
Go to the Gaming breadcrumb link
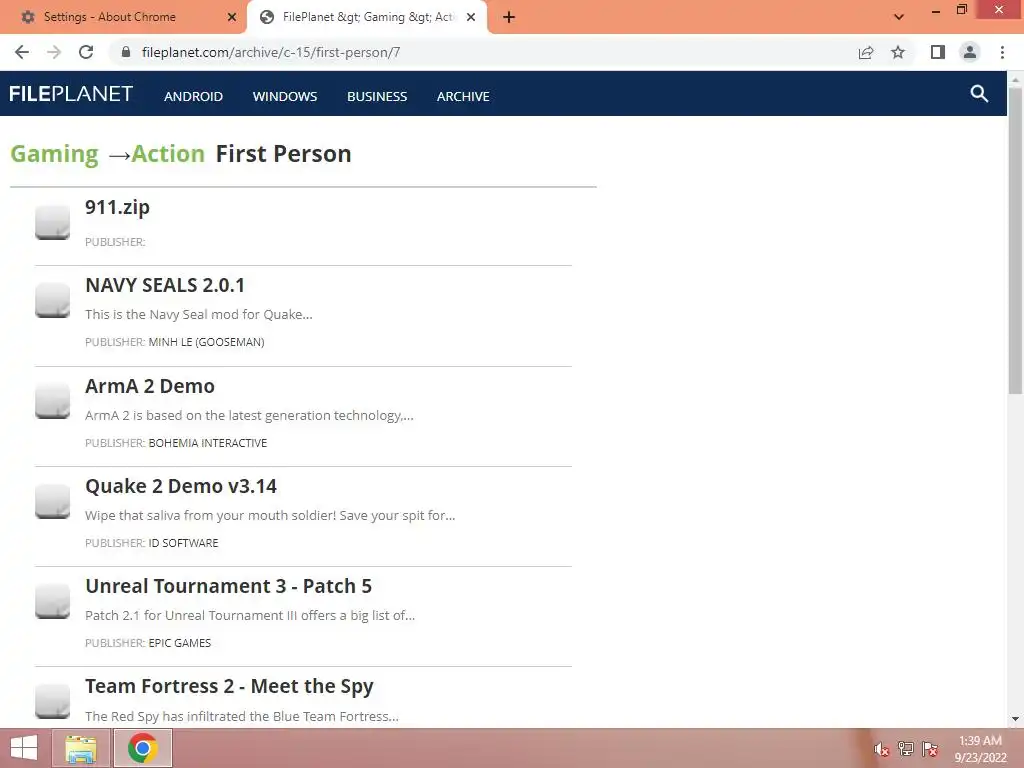tap(54, 154)
